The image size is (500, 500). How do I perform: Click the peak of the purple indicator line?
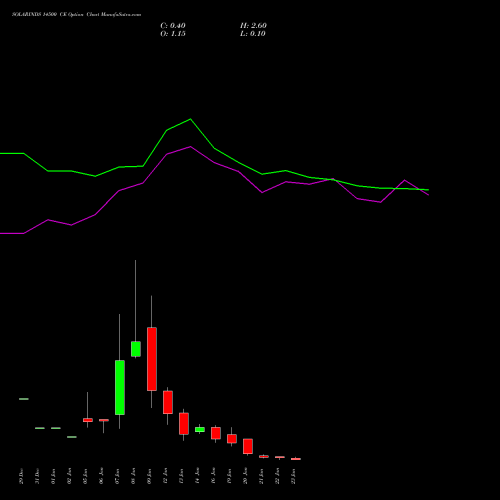click(x=191, y=147)
